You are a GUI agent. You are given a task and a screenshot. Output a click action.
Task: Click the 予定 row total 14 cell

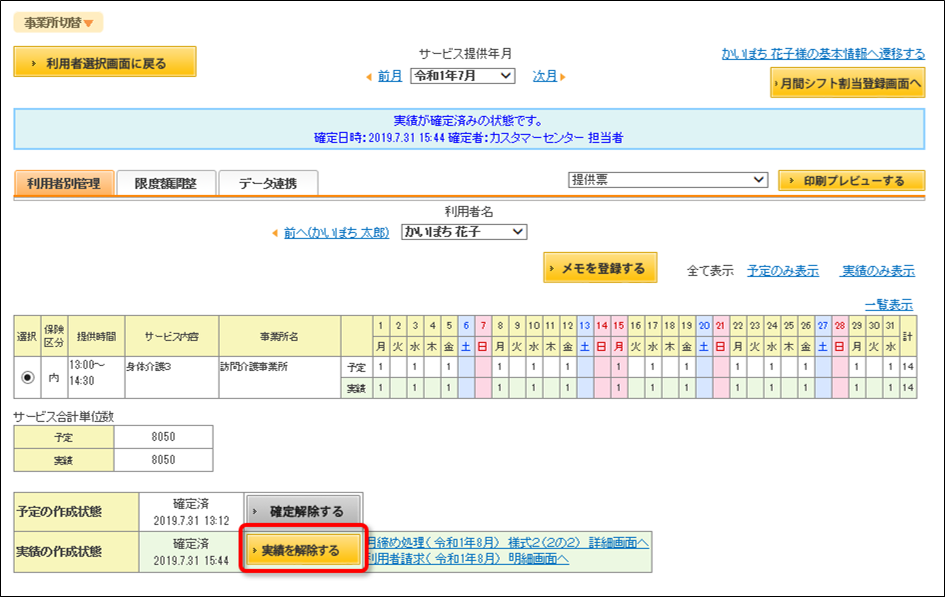pos(908,367)
